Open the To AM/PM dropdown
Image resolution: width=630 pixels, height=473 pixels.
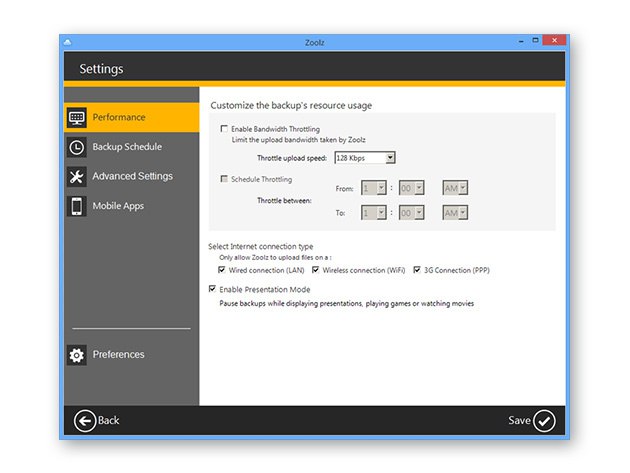(455, 213)
